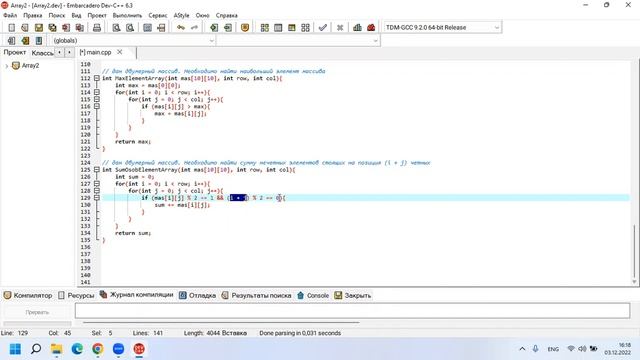Click the Rebuild All icon
The height and width of the screenshot is (360, 640).
[305, 28]
